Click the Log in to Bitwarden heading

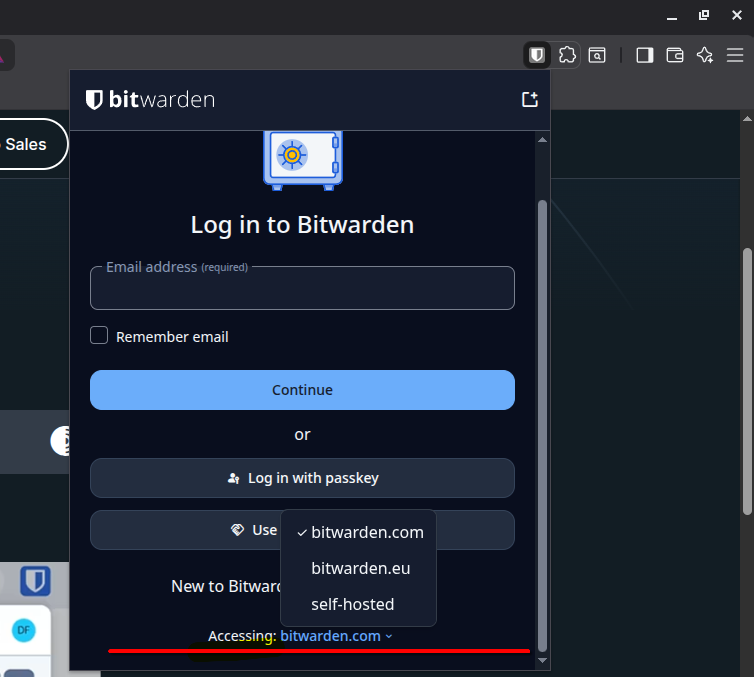coord(302,225)
